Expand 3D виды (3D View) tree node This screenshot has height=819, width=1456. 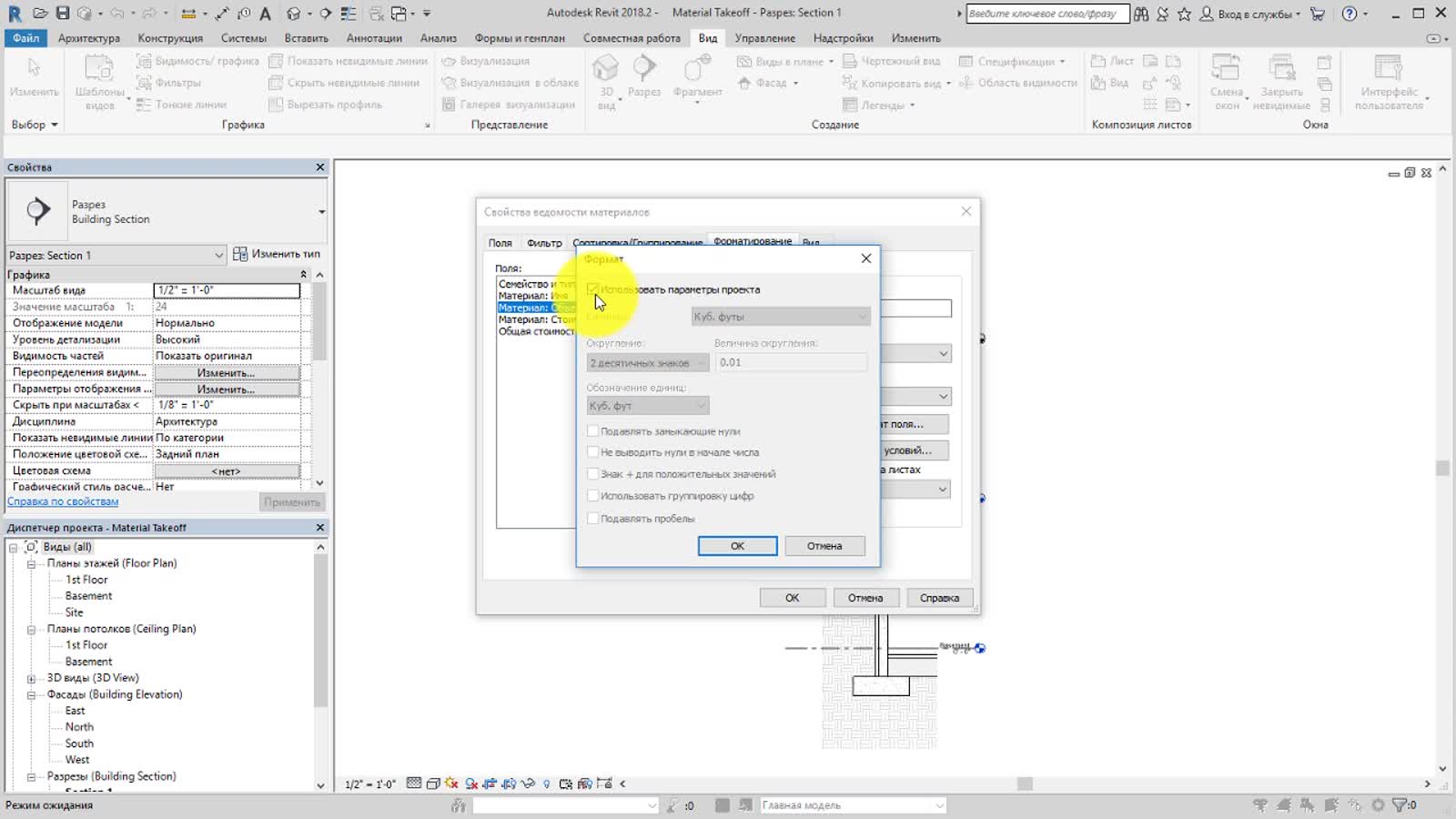click(30, 679)
